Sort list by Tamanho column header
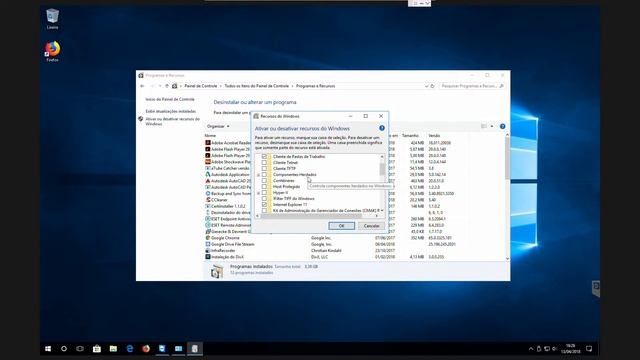Screen dimensions: 640x360 point(410,136)
